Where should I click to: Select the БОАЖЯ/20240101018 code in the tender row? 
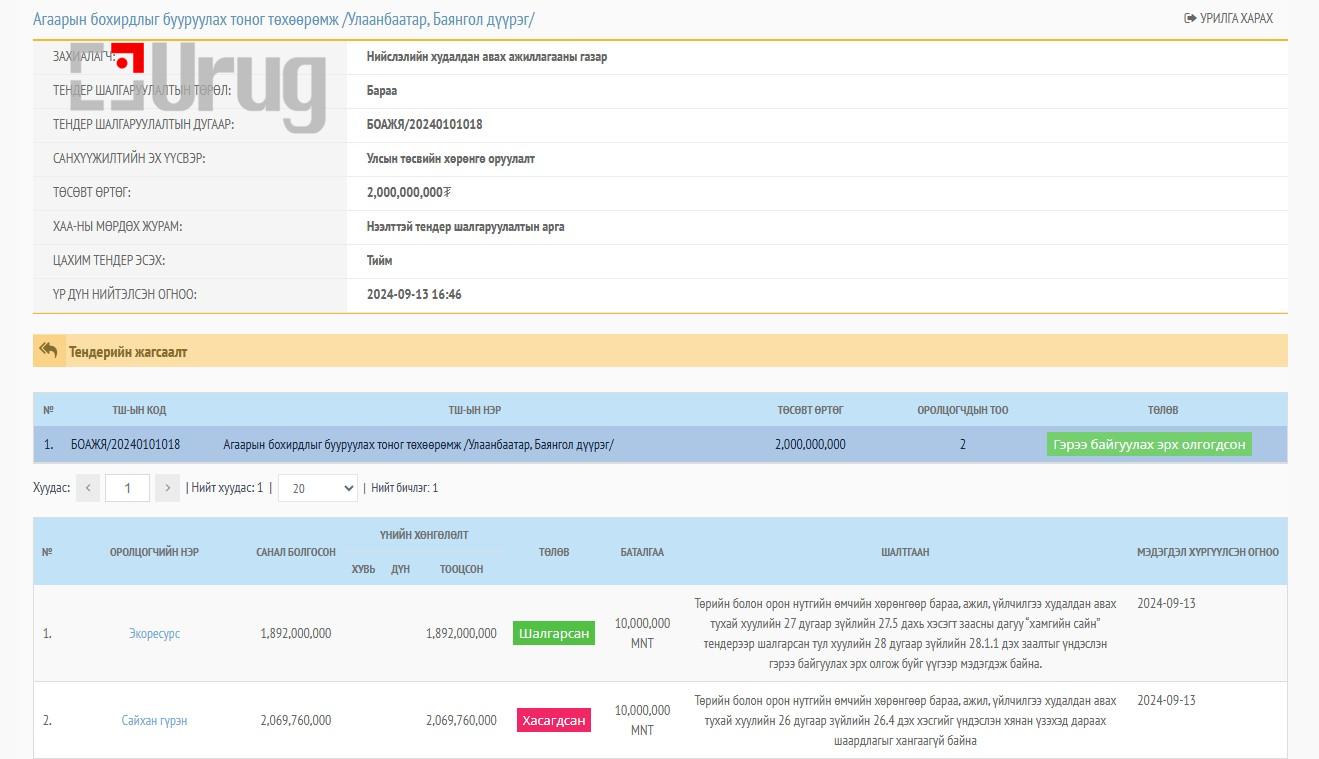click(125, 444)
